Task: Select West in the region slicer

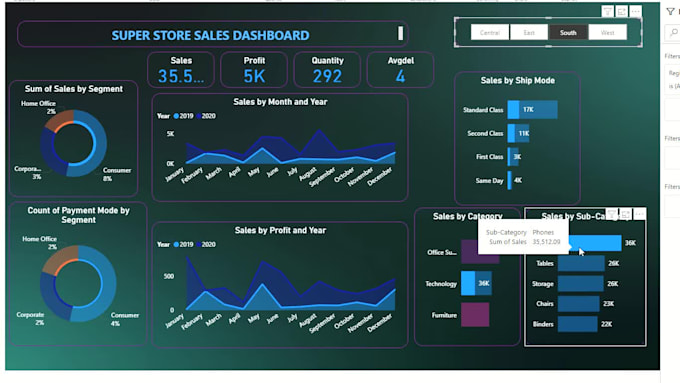Action: pyautogui.click(x=608, y=33)
